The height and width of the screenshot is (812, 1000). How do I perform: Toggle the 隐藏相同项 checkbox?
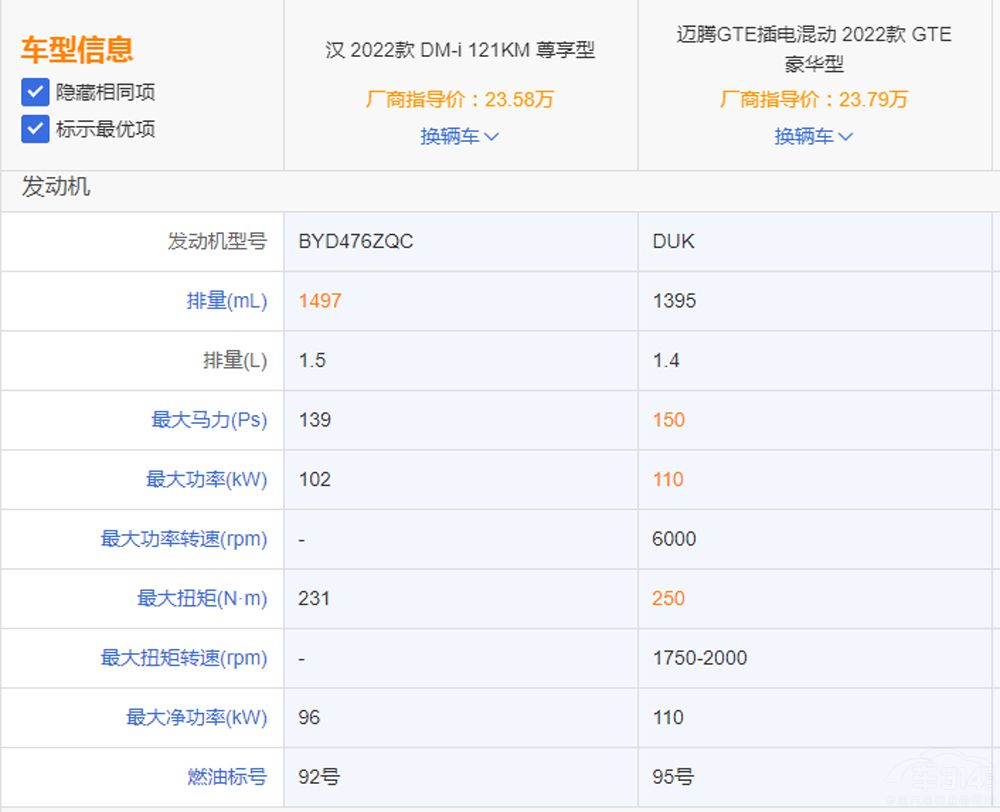pos(35,92)
